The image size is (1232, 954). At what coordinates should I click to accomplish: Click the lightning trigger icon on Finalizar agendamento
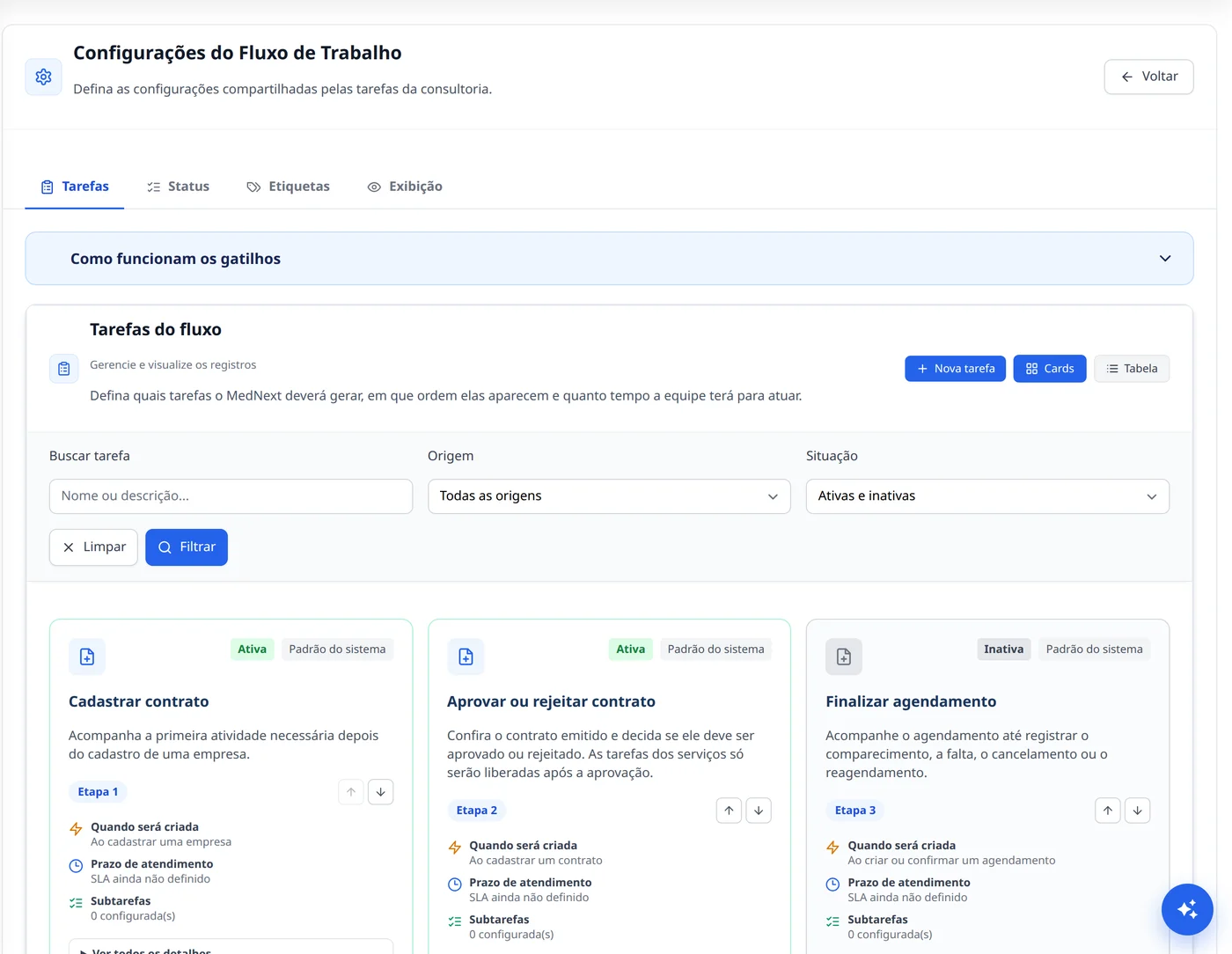tap(832, 848)
